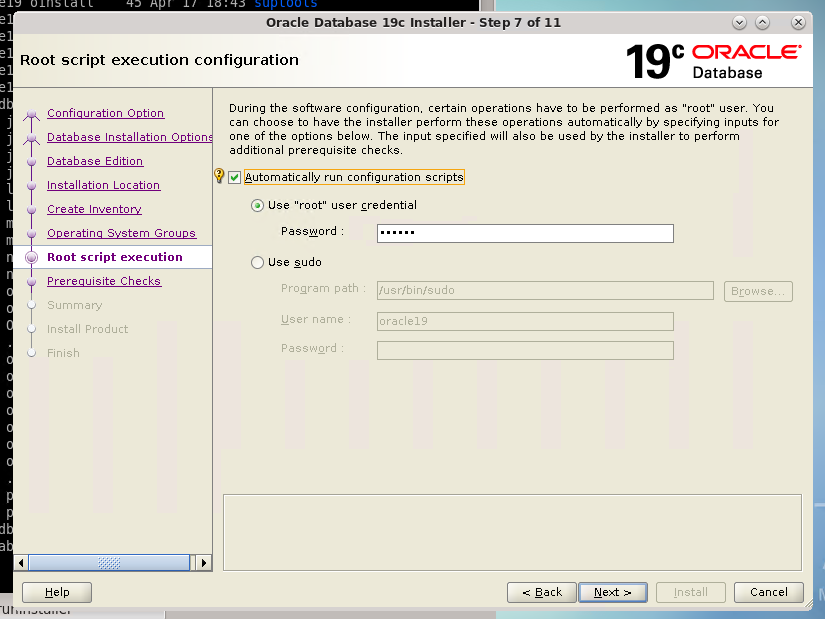
Task: Click the empty message area at bottom
Action: [x=512, y=532]
